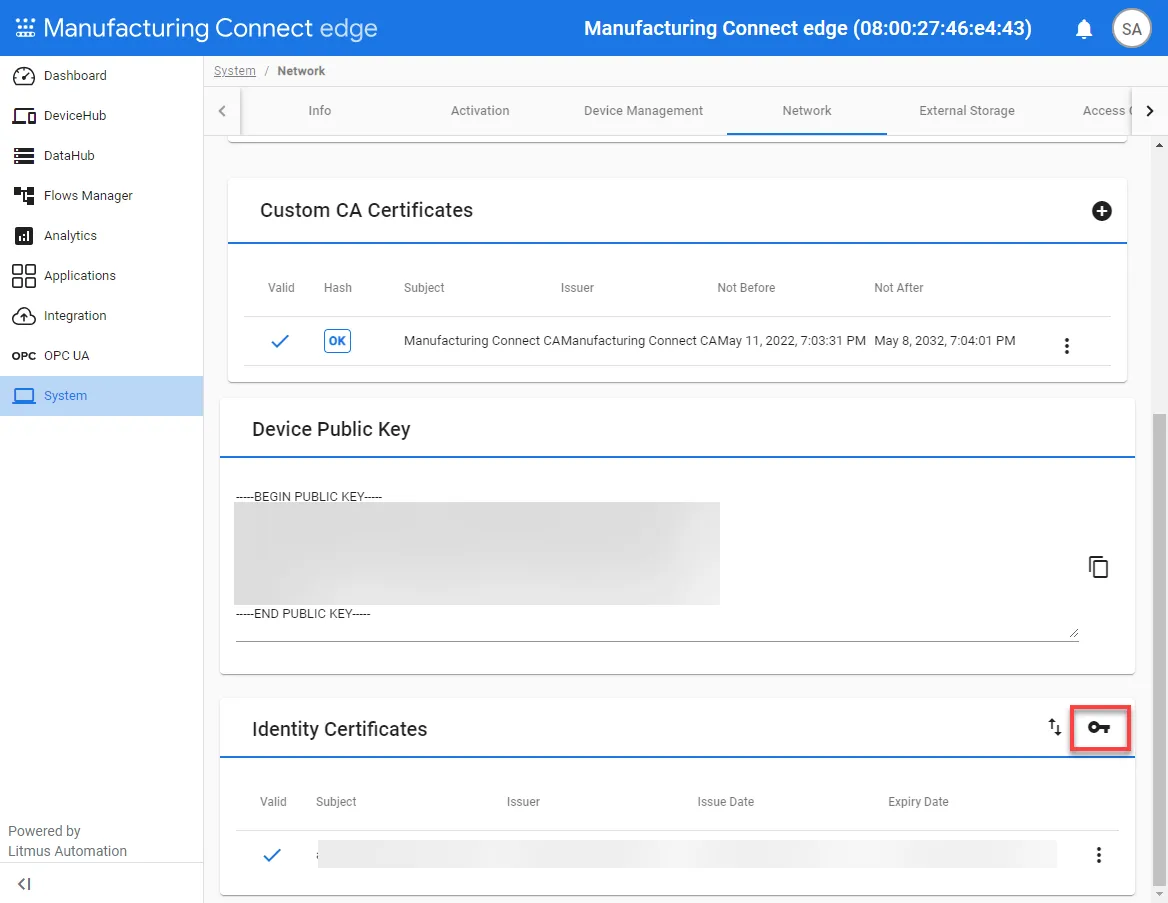Add a Custom CA Certificate
The image size is (1168, 903).
click(1102, 211)
